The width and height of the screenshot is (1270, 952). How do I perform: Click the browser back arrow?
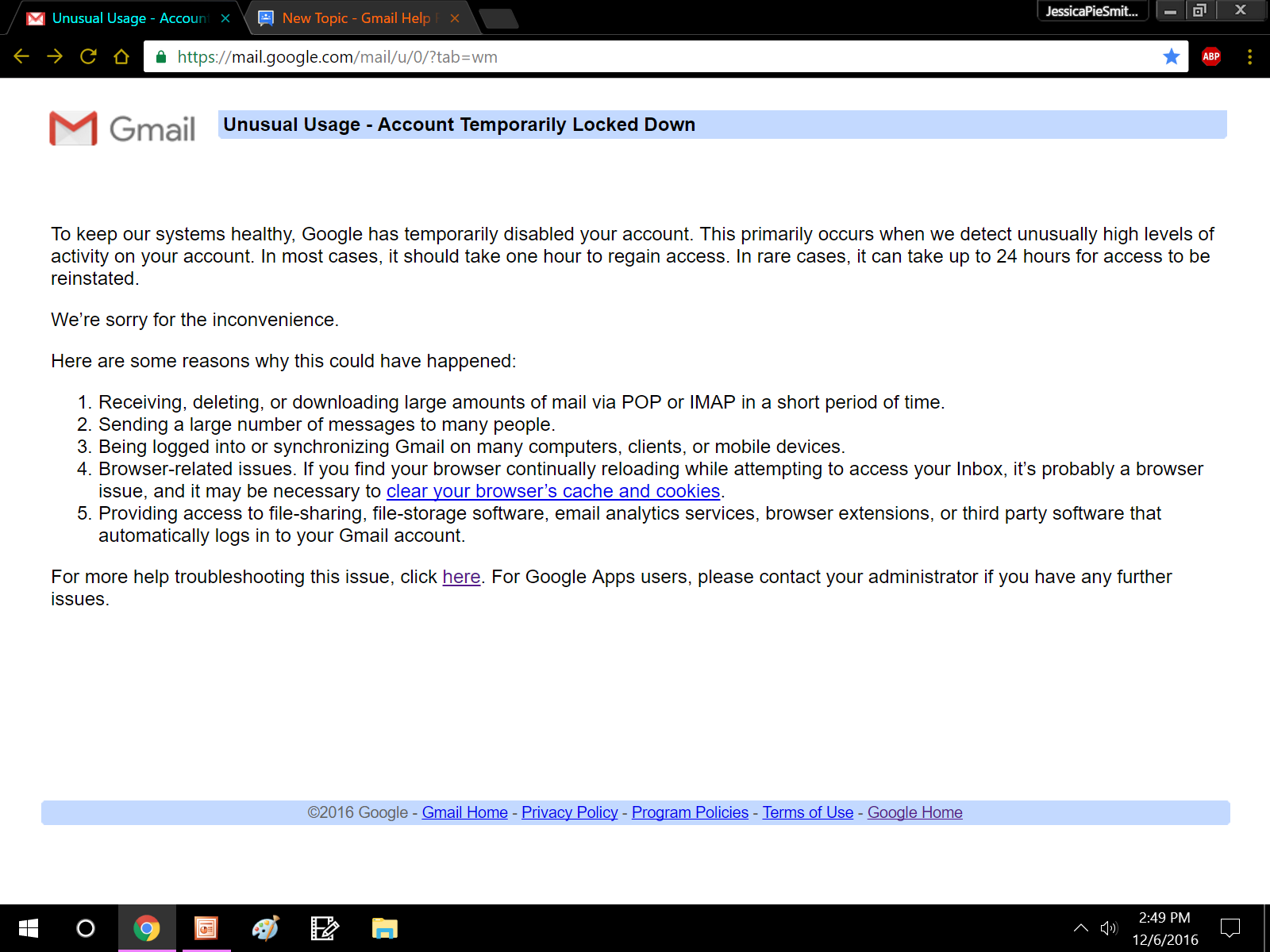point(21,56)
